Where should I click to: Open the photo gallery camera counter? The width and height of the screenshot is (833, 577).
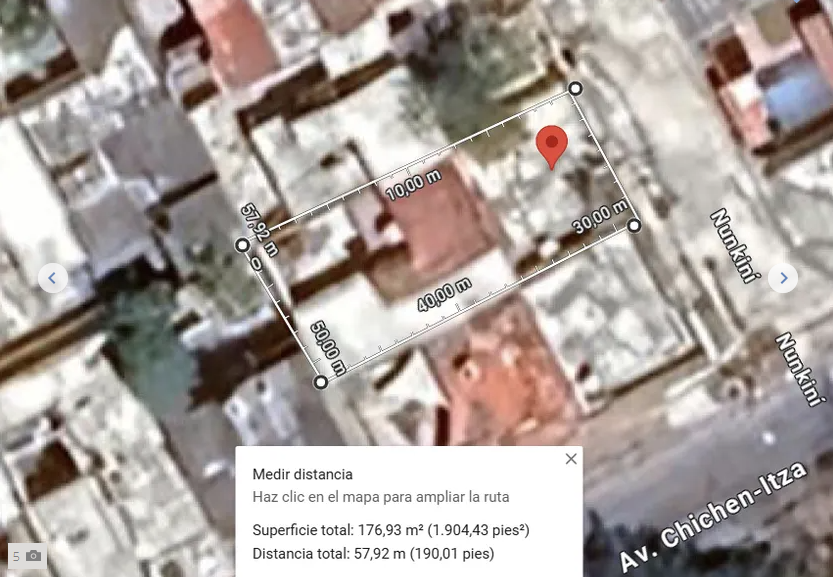(27, 556)
